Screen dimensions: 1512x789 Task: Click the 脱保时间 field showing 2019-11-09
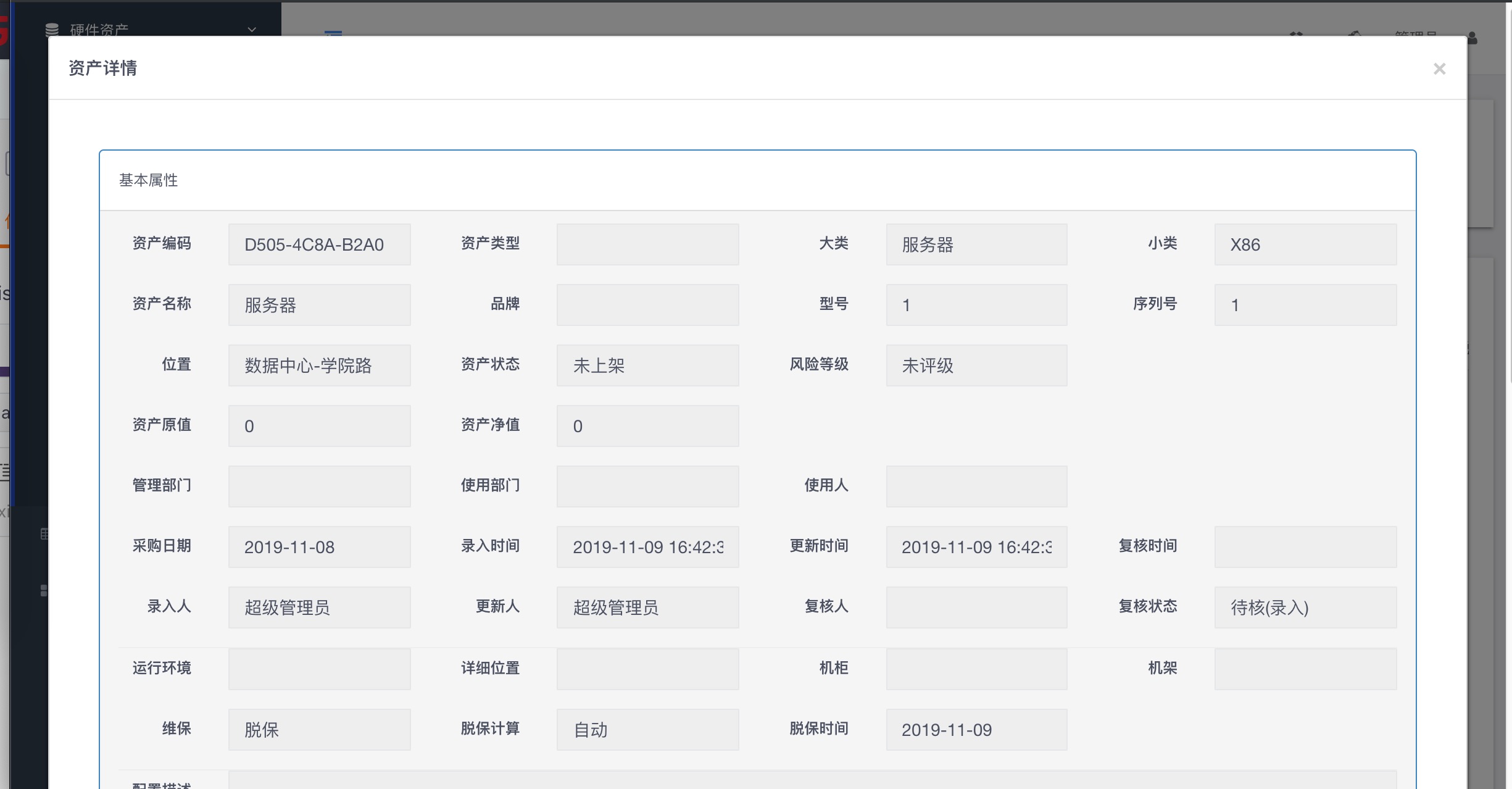coord(976,730)
